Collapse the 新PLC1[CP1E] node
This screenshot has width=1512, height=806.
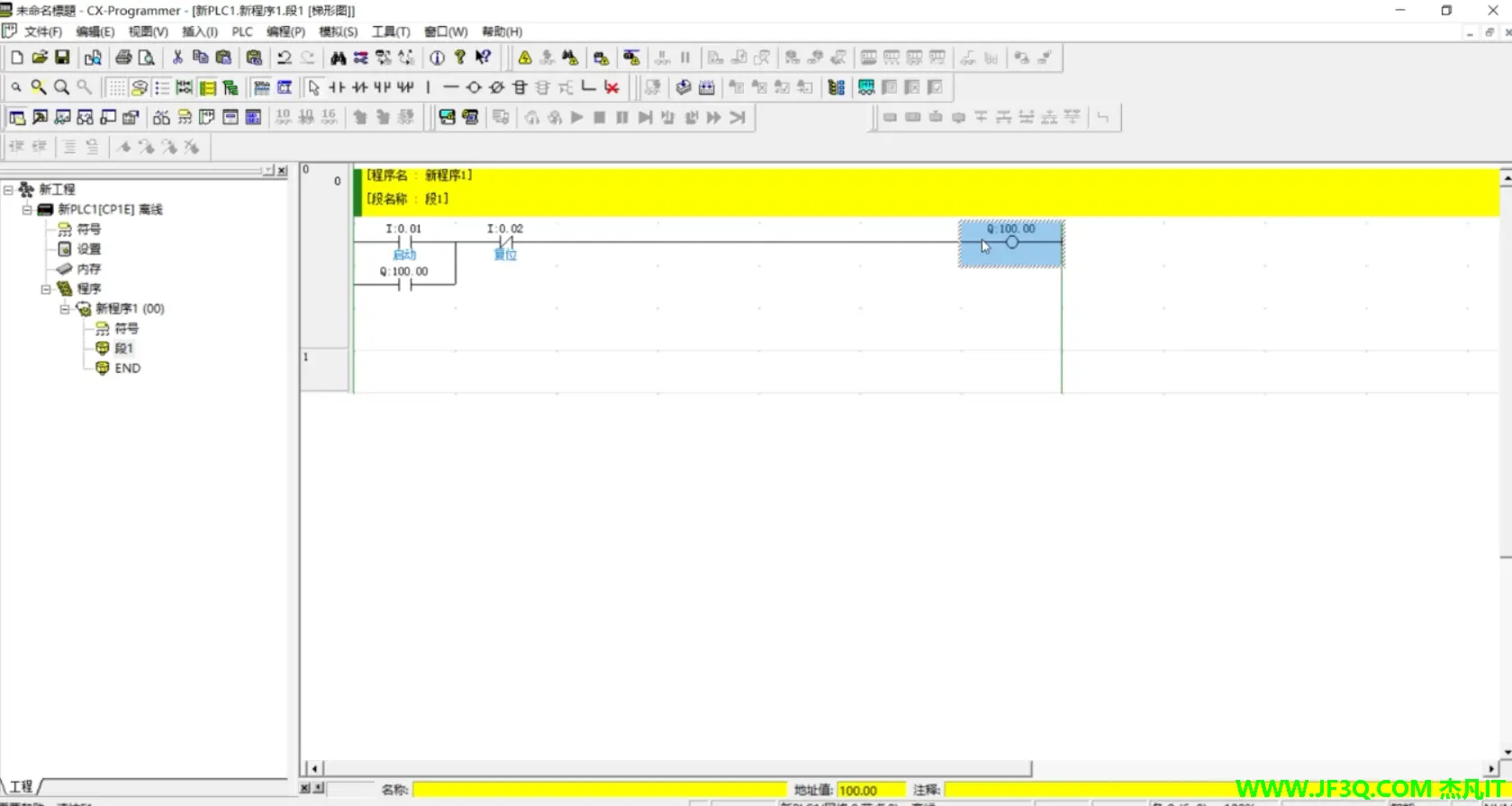point(27,209)
